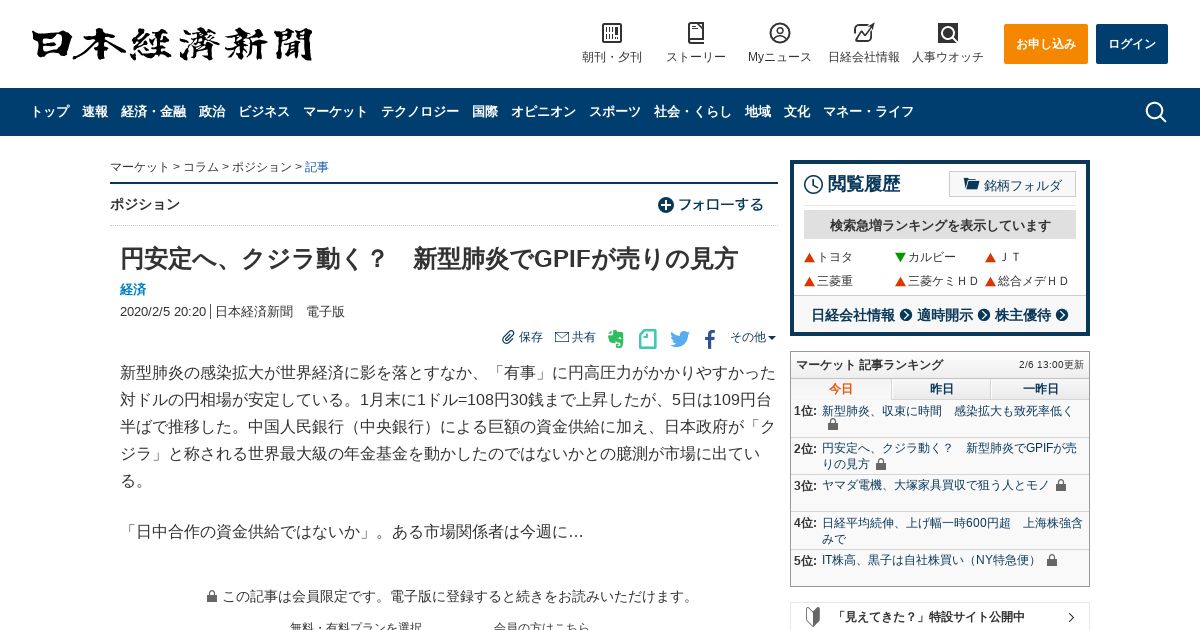This screenshot has width=1200, height=630.
Task: Click the マーケット breadcrumb link
Action: click(140, 167)
